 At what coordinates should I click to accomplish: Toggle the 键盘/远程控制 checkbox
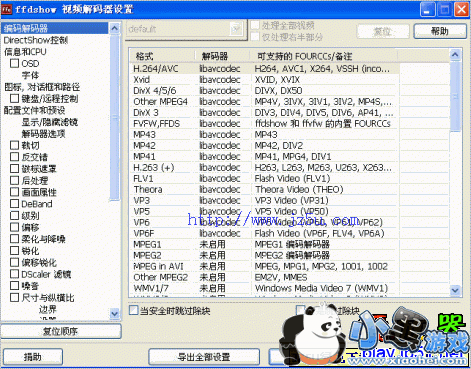pyautogui.click(x=14, y=98)
